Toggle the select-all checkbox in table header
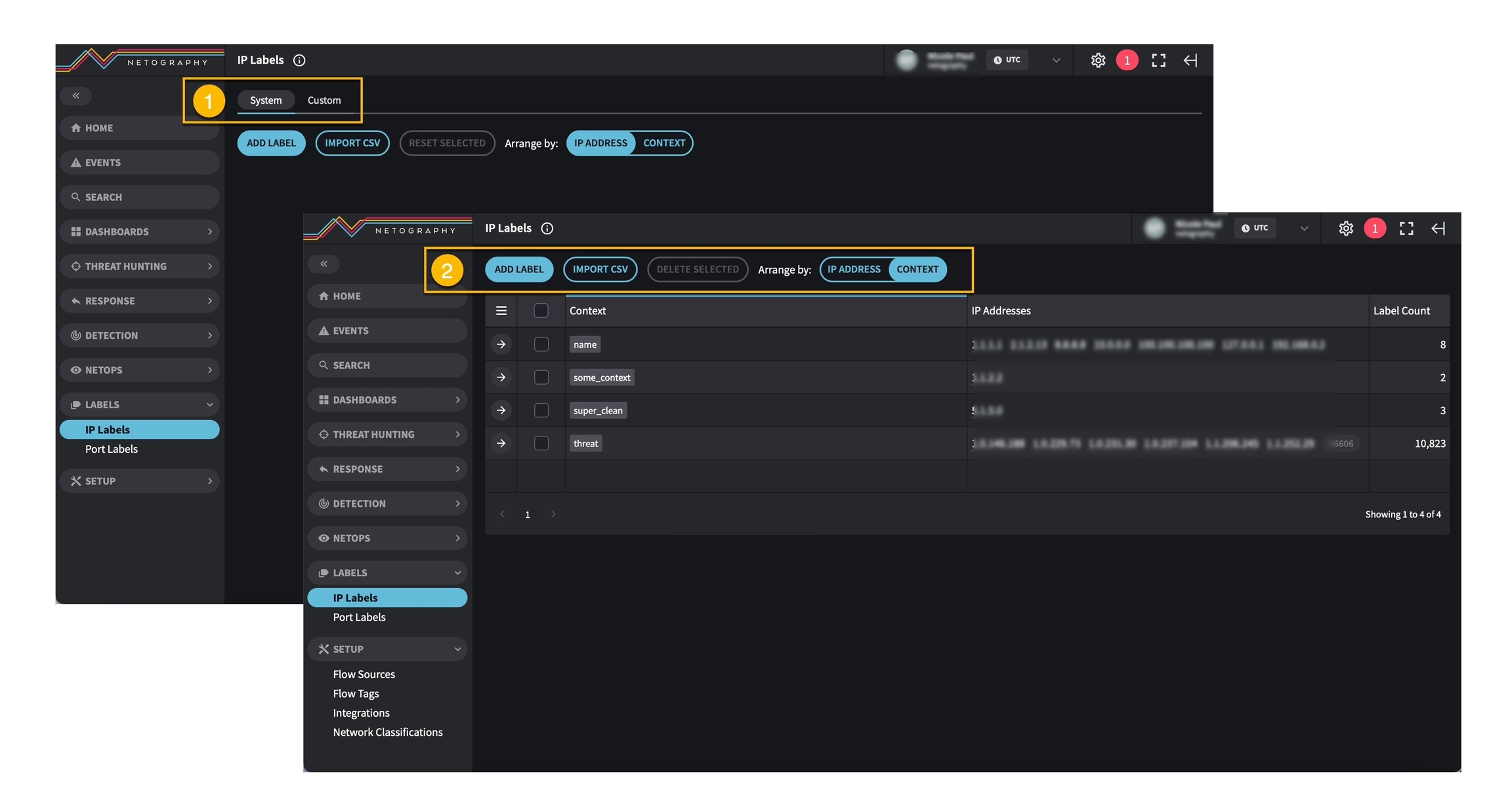This screenshot has height=810, width=1512. [x=541, y=311]
